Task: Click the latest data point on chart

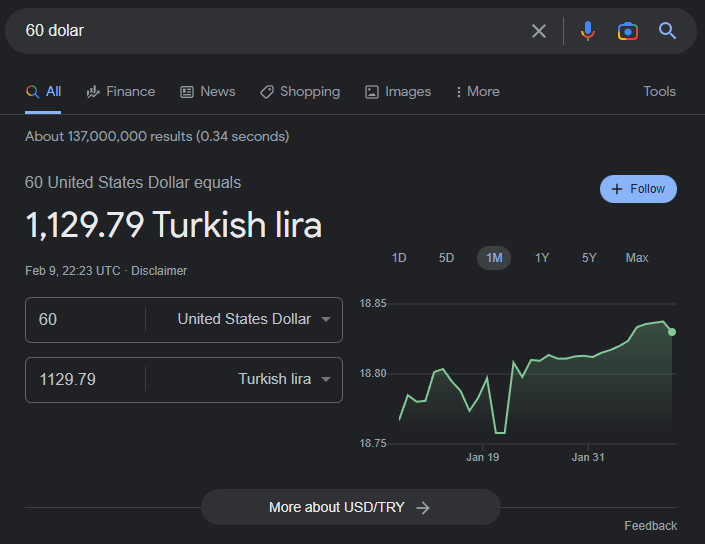Action: pyautogui.click(x=672, y=332)
